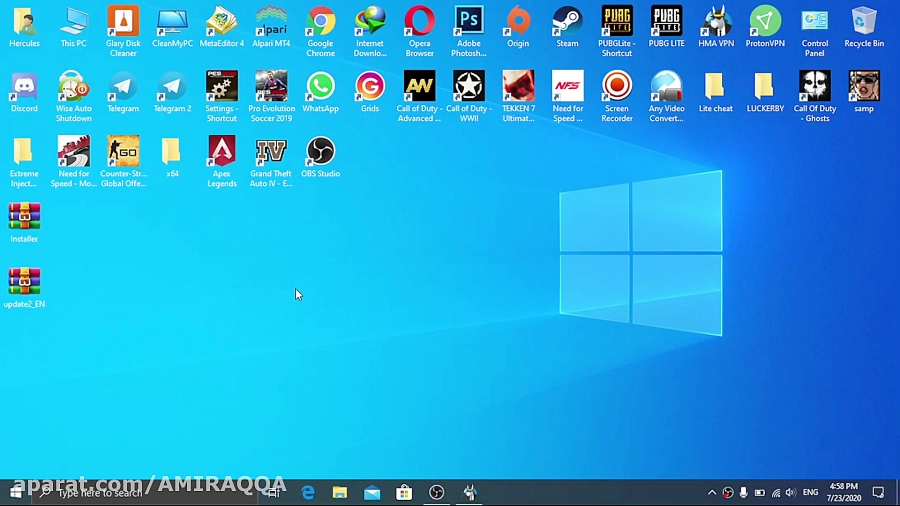Select the Steam desktop icon
Viewport: 900px width, 506px height.
(568, 27)
